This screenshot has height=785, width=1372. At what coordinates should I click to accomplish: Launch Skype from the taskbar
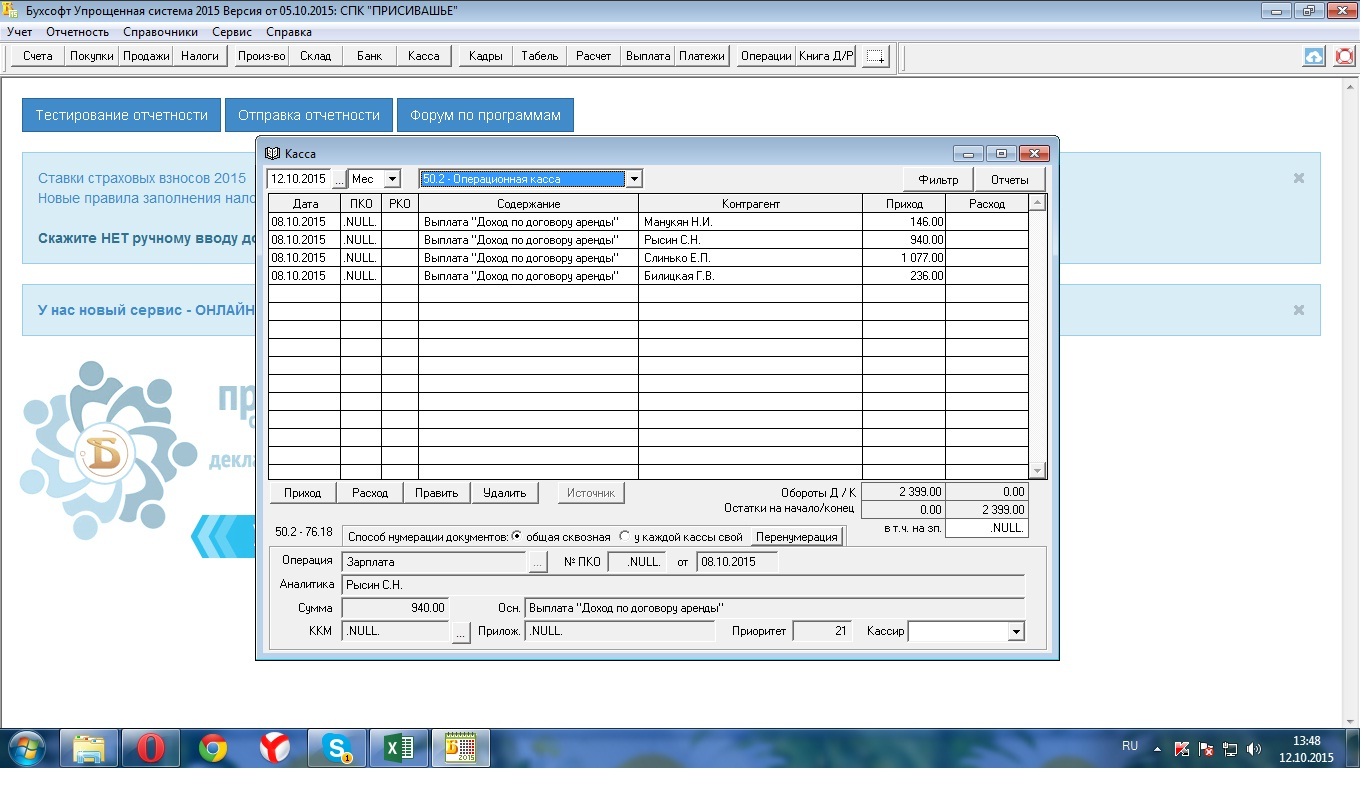coord(336,747)
